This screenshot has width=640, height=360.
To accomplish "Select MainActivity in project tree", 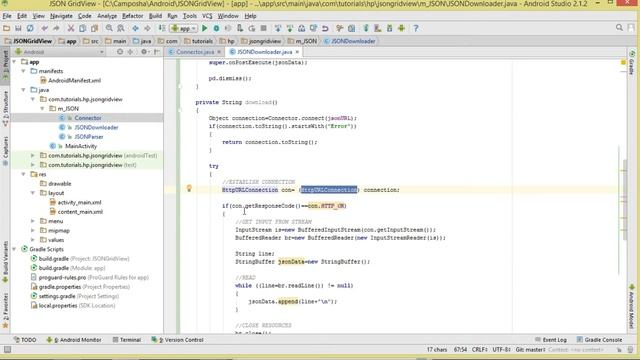I will pyautogui.click(x=81, y=146).
